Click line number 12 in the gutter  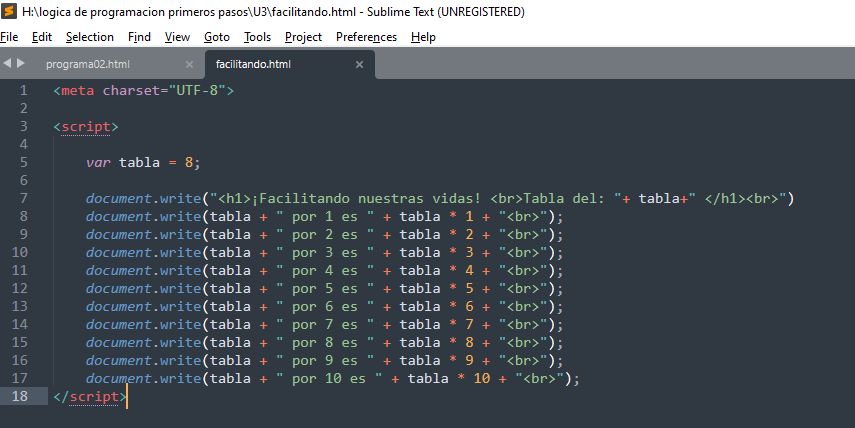tap(20, 288)
